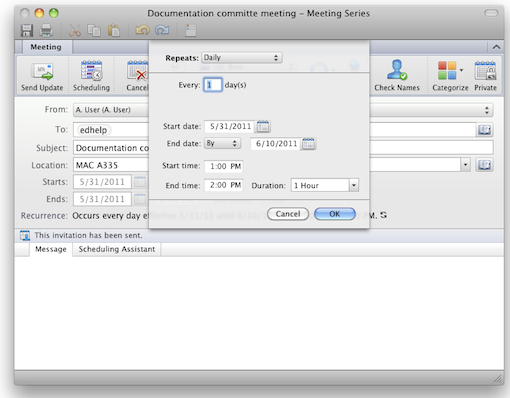Open calendar picker for Start date
The image size is (510, 398).
[x=263, y=127]
